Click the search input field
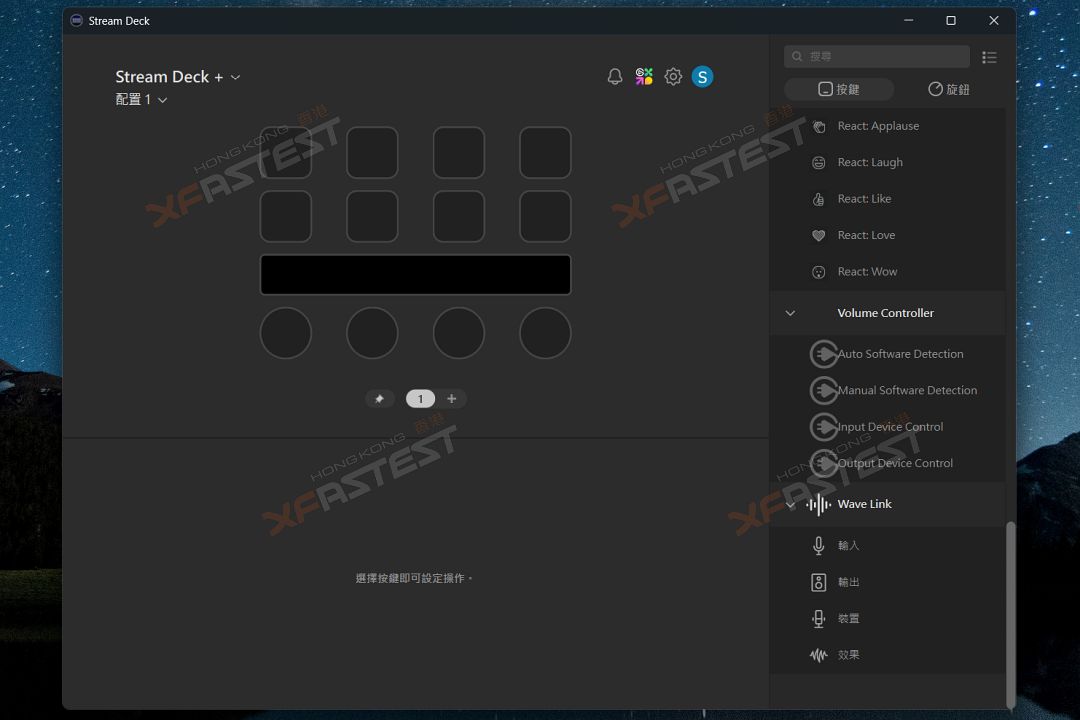Image resolution: width=1080 pixels, height=720 pixels. [877, 56]
